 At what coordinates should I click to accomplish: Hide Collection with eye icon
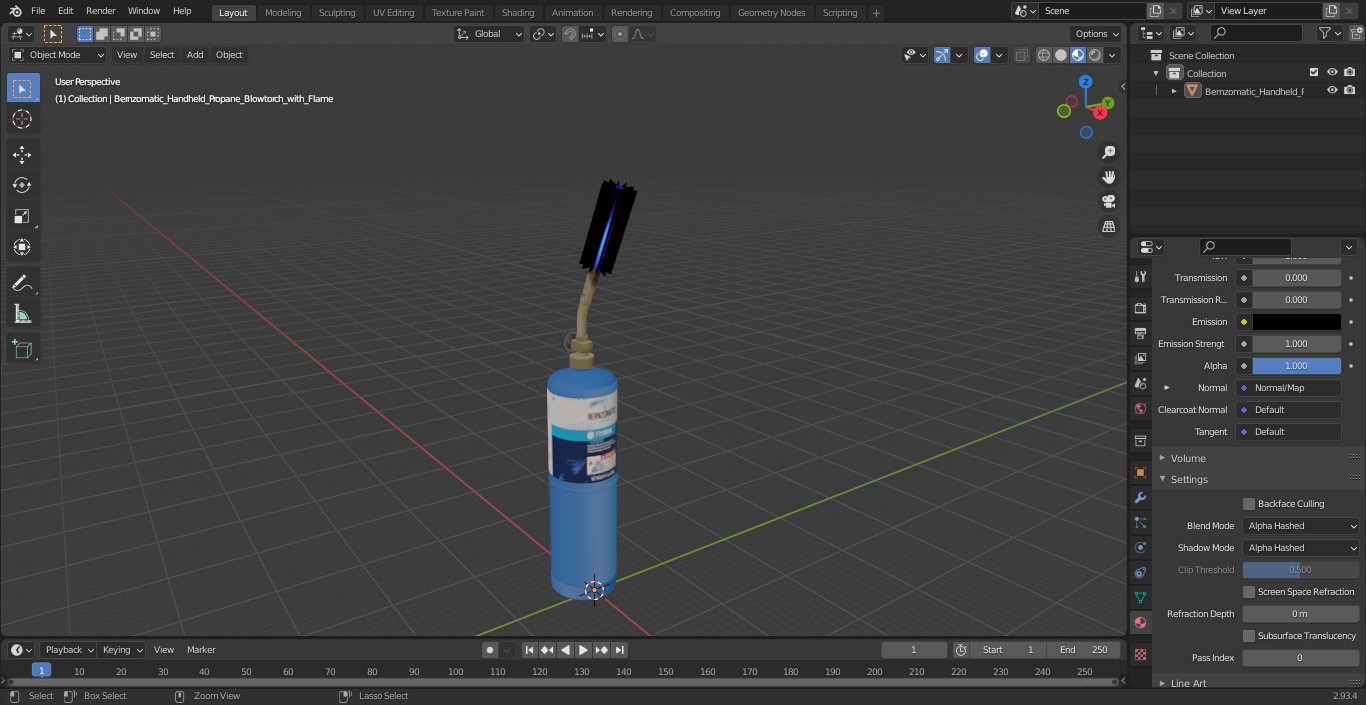point(1332,73)
